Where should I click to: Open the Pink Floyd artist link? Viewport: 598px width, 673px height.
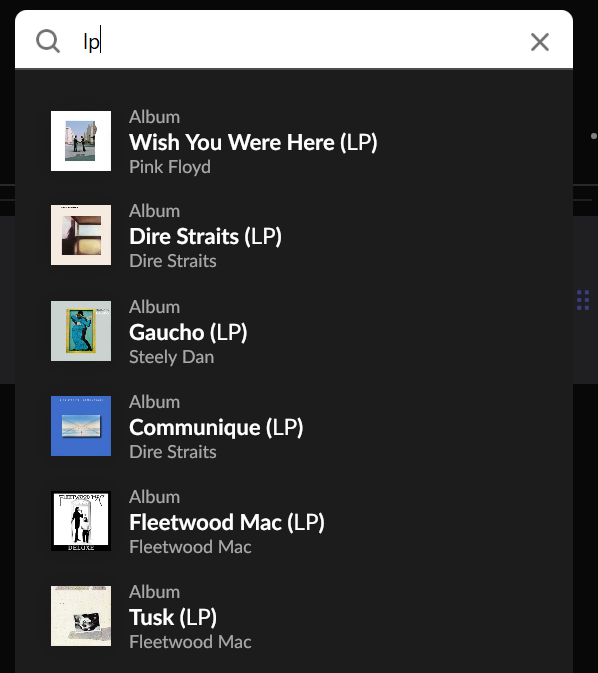pos(170,167)
